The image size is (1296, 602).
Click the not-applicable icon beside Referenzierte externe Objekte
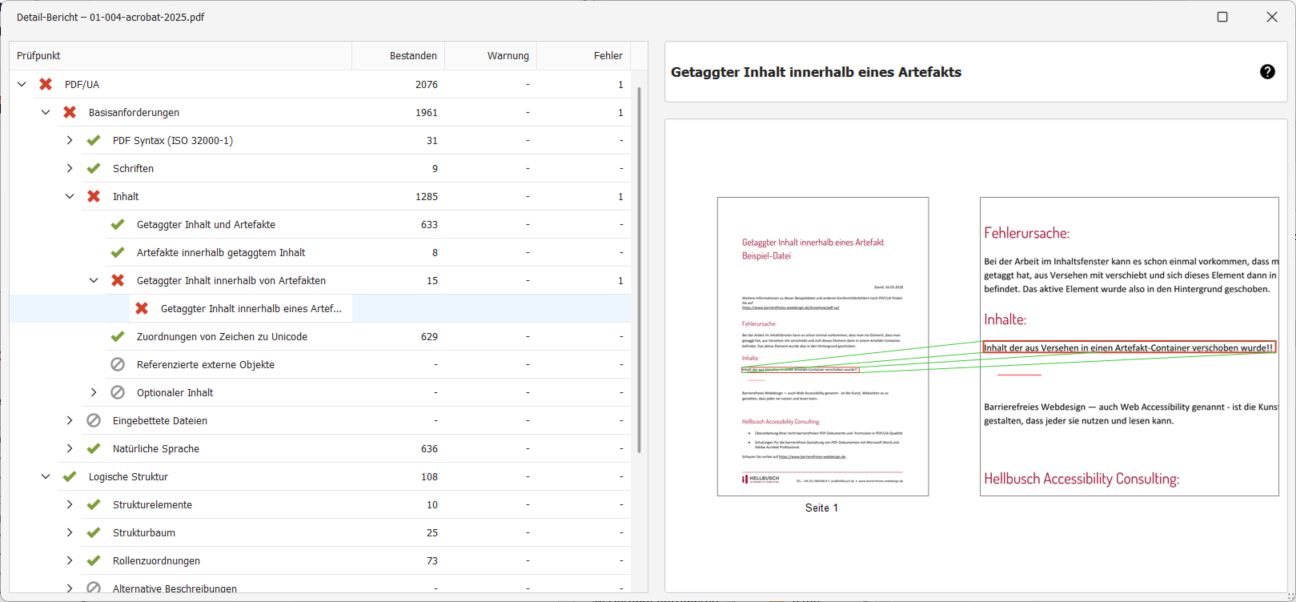(118, 365)
